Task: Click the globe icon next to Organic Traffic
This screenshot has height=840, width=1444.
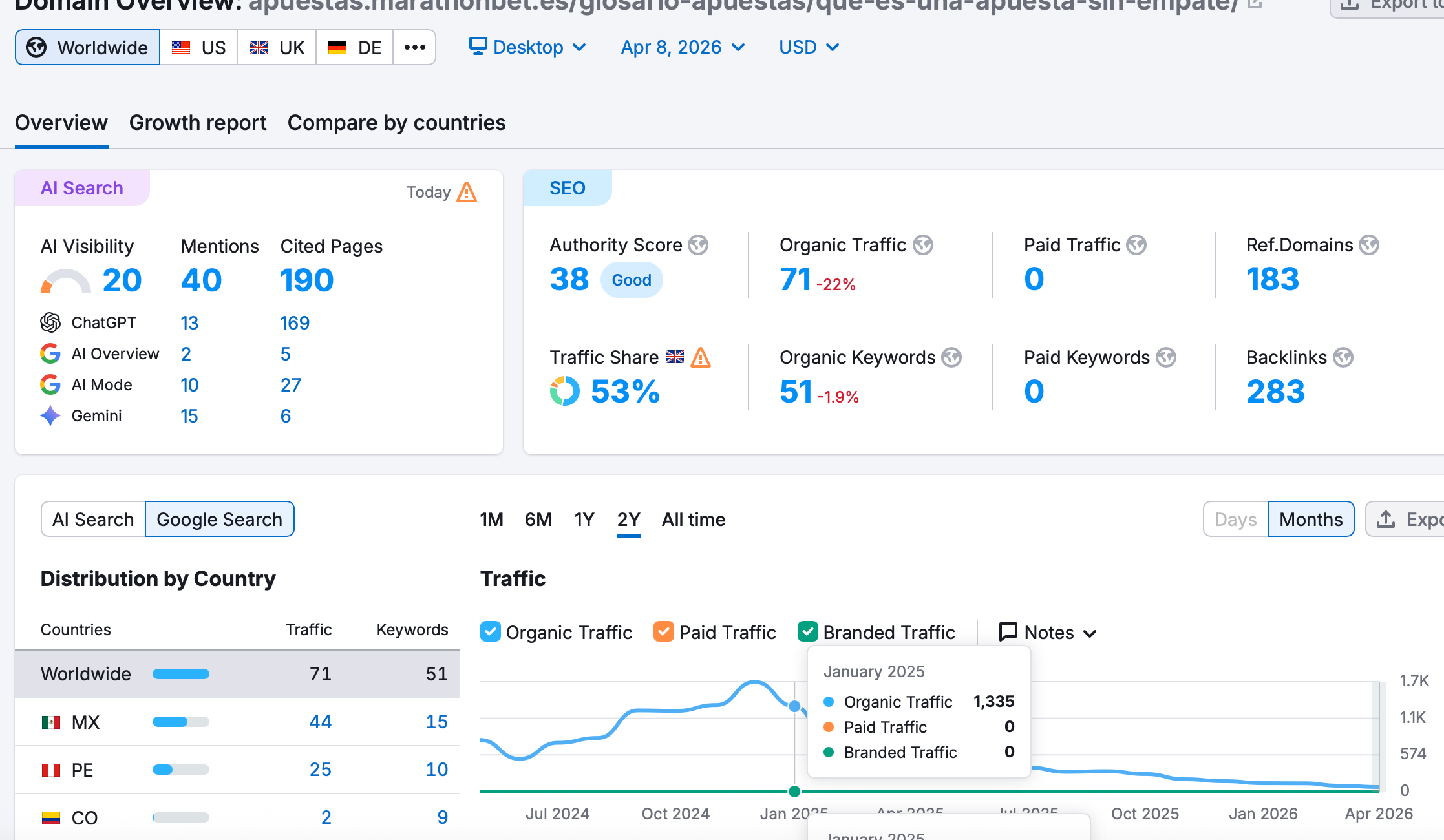Action: click(923, 246)
